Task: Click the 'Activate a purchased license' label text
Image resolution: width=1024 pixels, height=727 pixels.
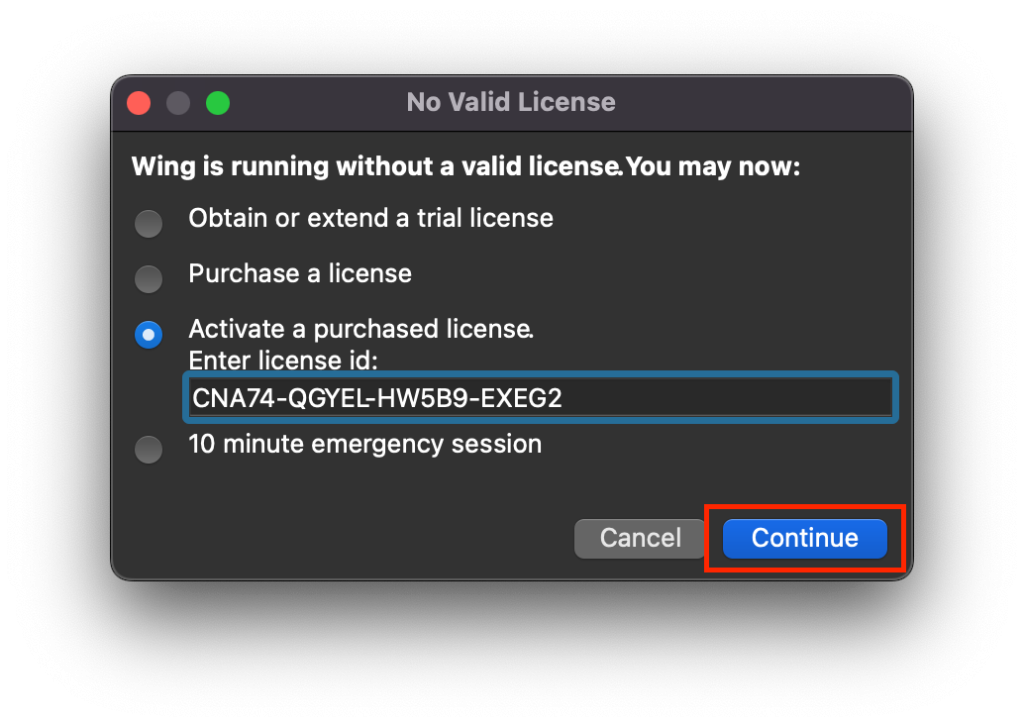Action: click(360, 330)
